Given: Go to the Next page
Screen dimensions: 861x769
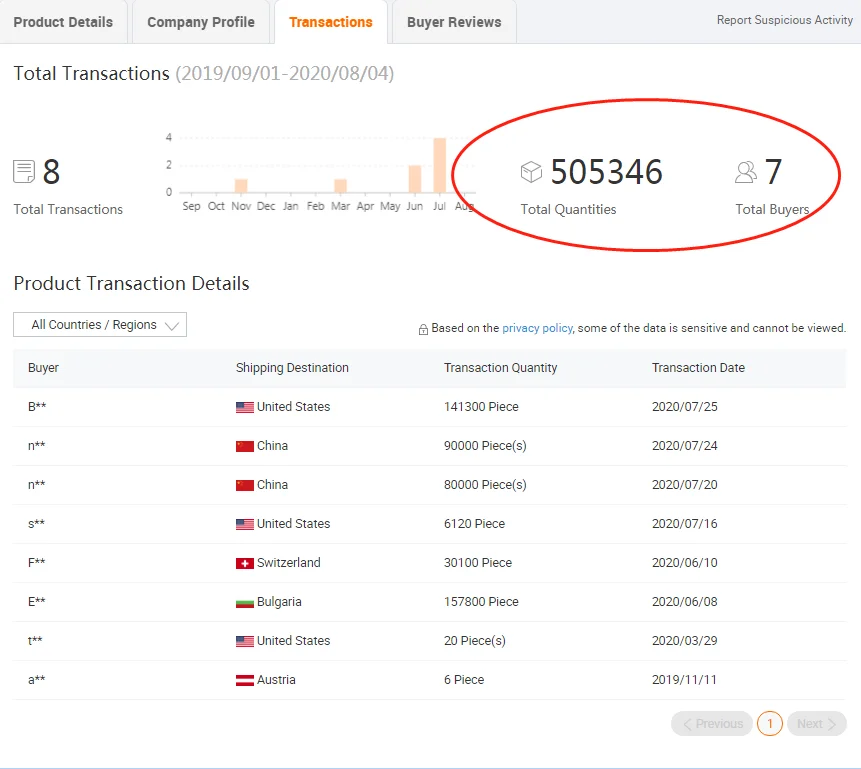Looking at the screenshot, I should pyautogui.click(x=816, y=724).
